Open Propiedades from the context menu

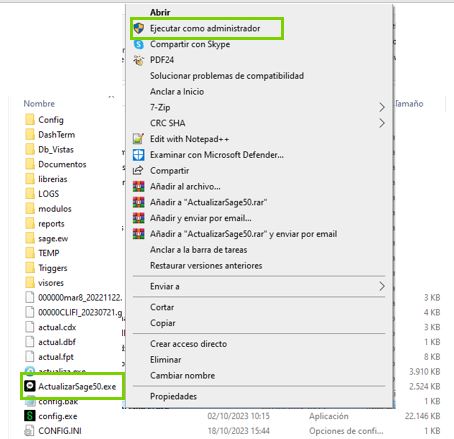tap(173, 396)
